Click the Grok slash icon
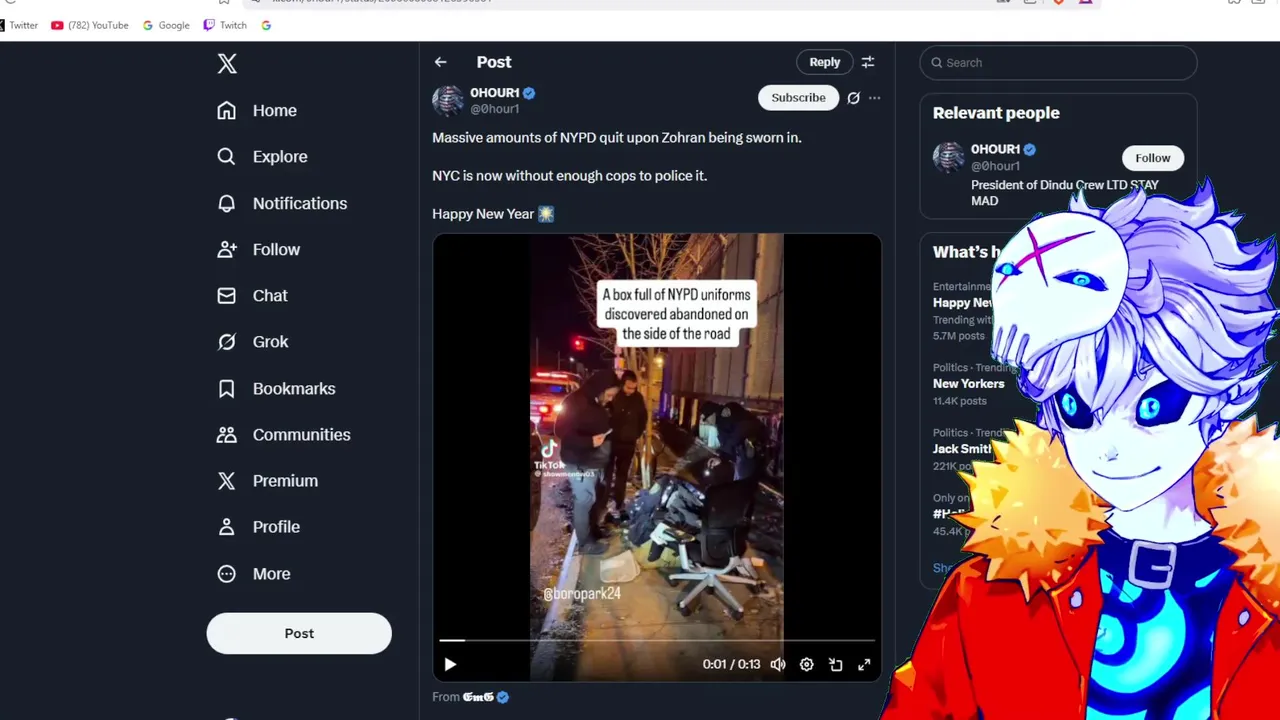Viewport: 1280px width, 720px height. coord(227,341)
